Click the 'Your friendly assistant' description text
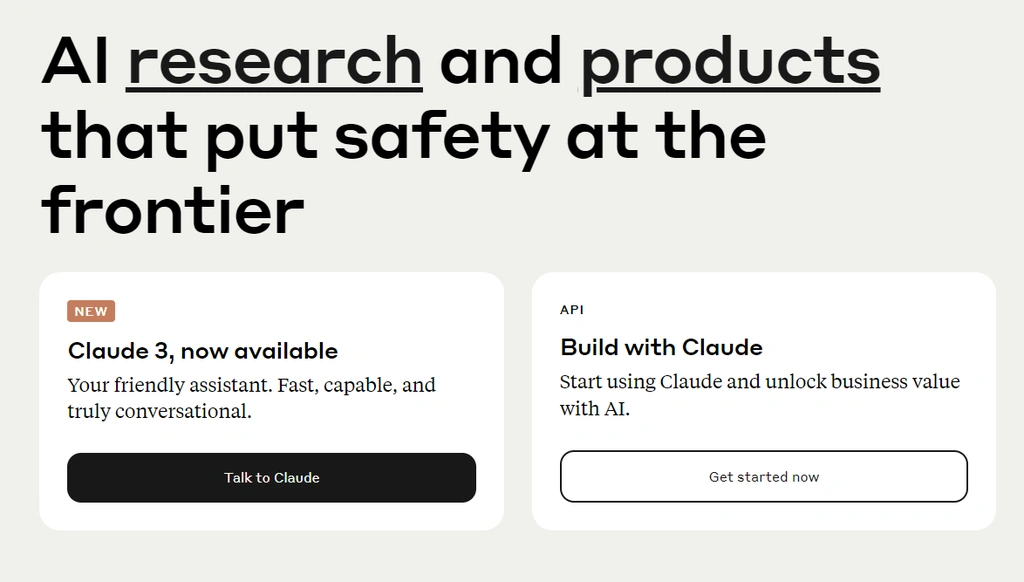 coord(251,398)
